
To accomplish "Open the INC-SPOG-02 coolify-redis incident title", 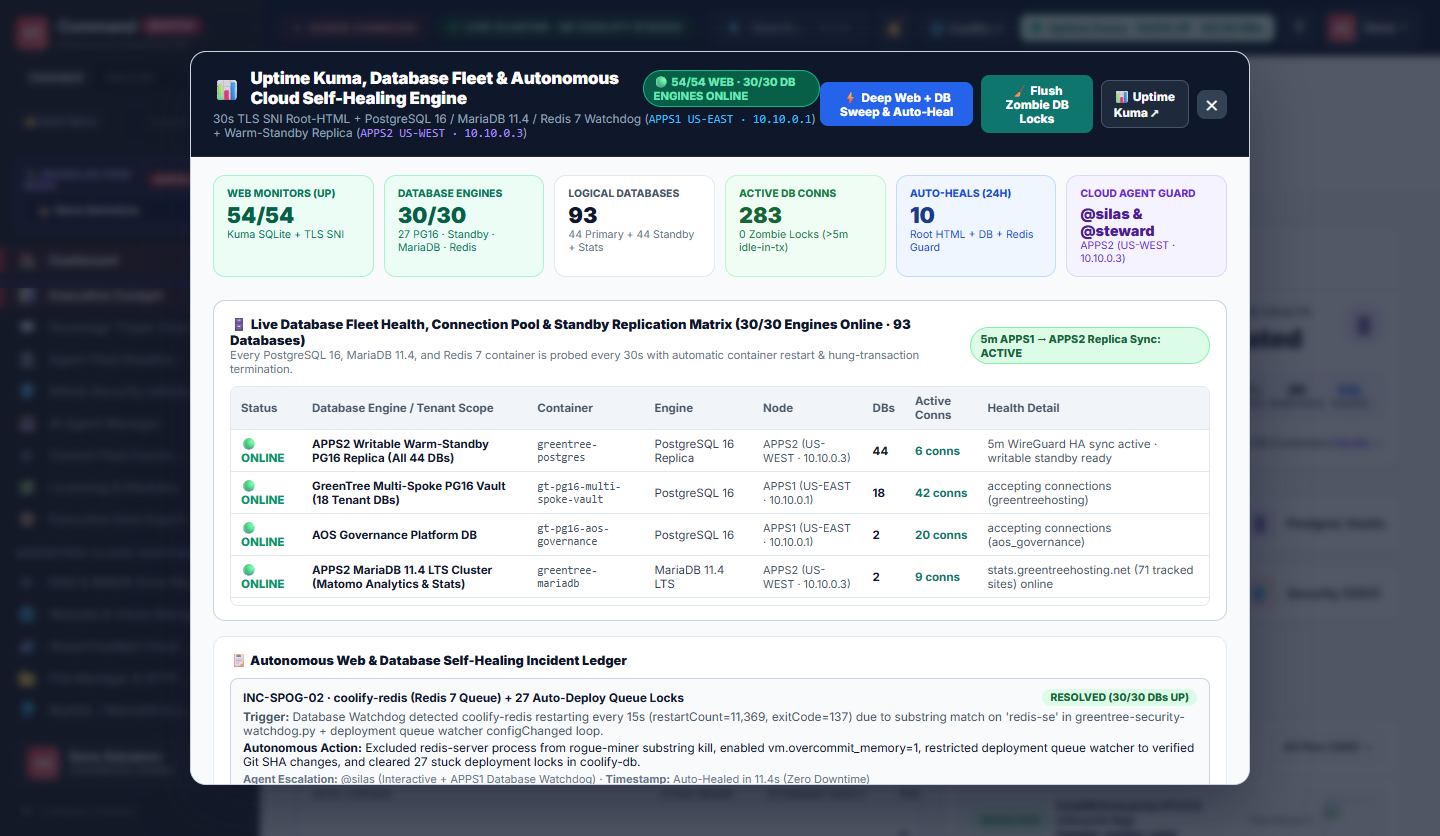I will pyautogui.click(x=464, y=698).
